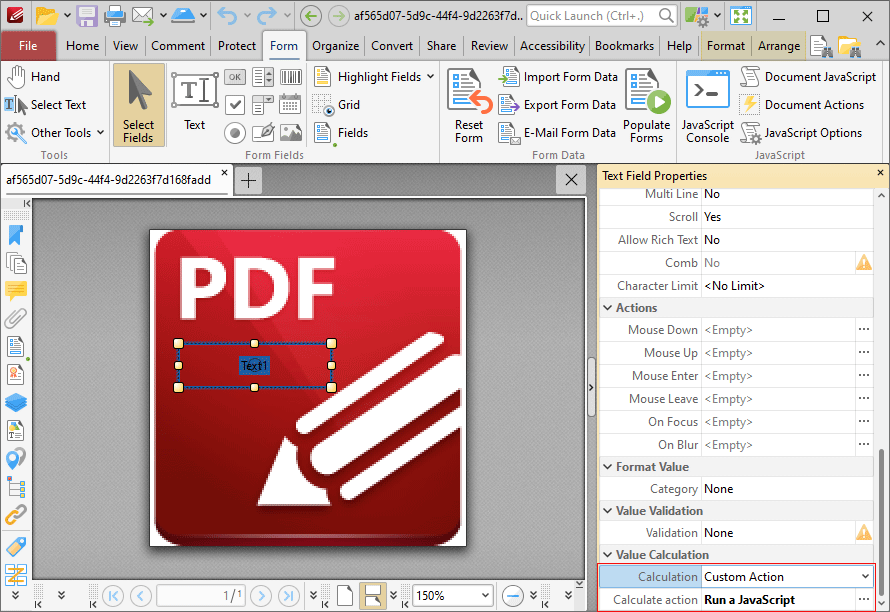The width and height of the screenshot is (890, 612).
Task: Open the File menu
Action: click(x=28, y=45)
